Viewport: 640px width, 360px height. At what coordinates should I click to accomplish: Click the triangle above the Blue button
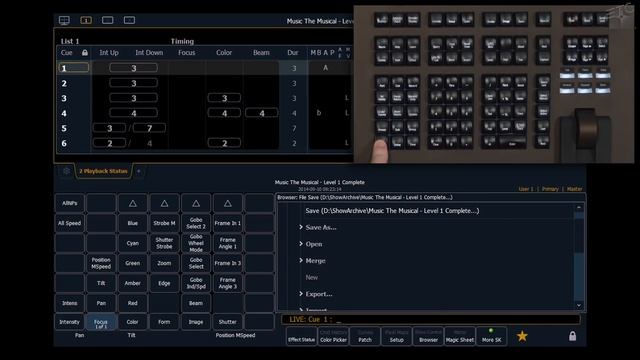point(133,203)
